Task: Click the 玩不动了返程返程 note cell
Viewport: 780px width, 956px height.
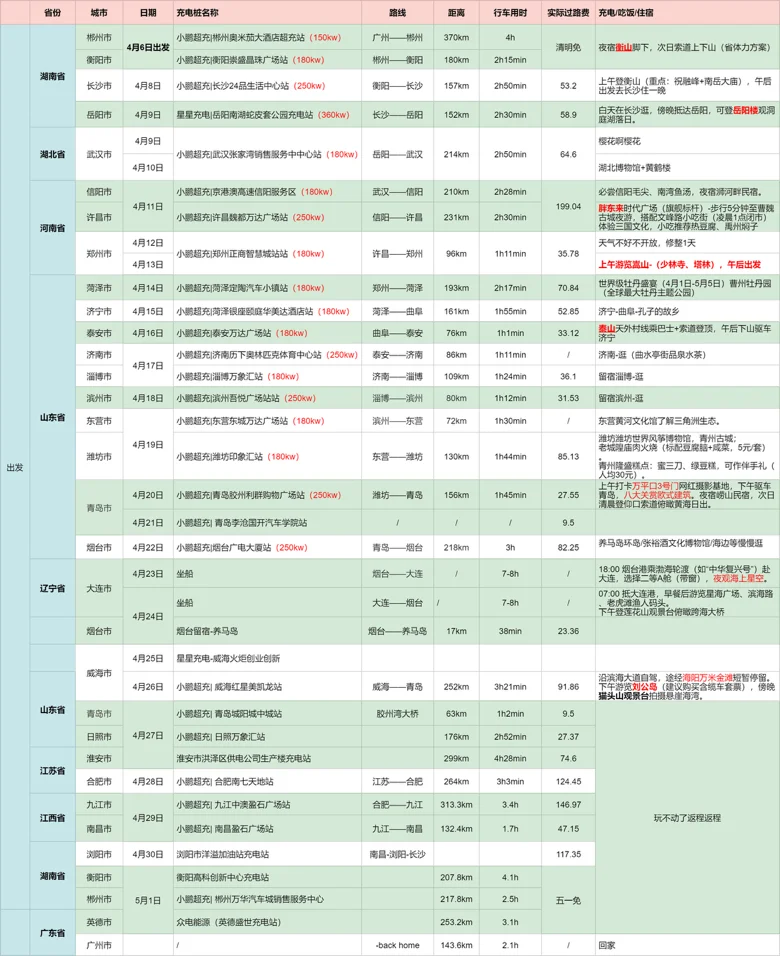Action: pyautogui.click(x=686, y=817)
